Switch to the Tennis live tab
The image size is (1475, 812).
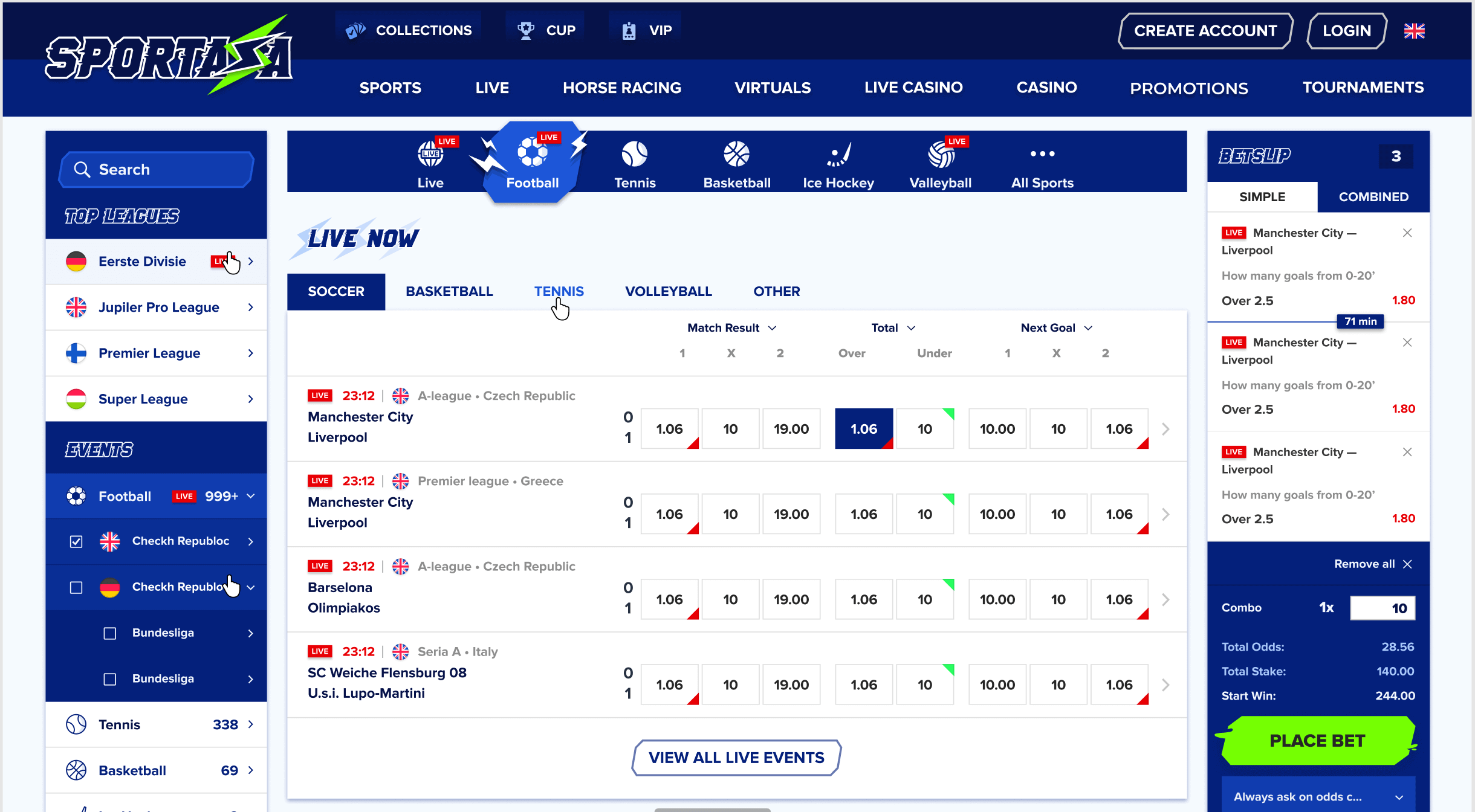(559, 291)
